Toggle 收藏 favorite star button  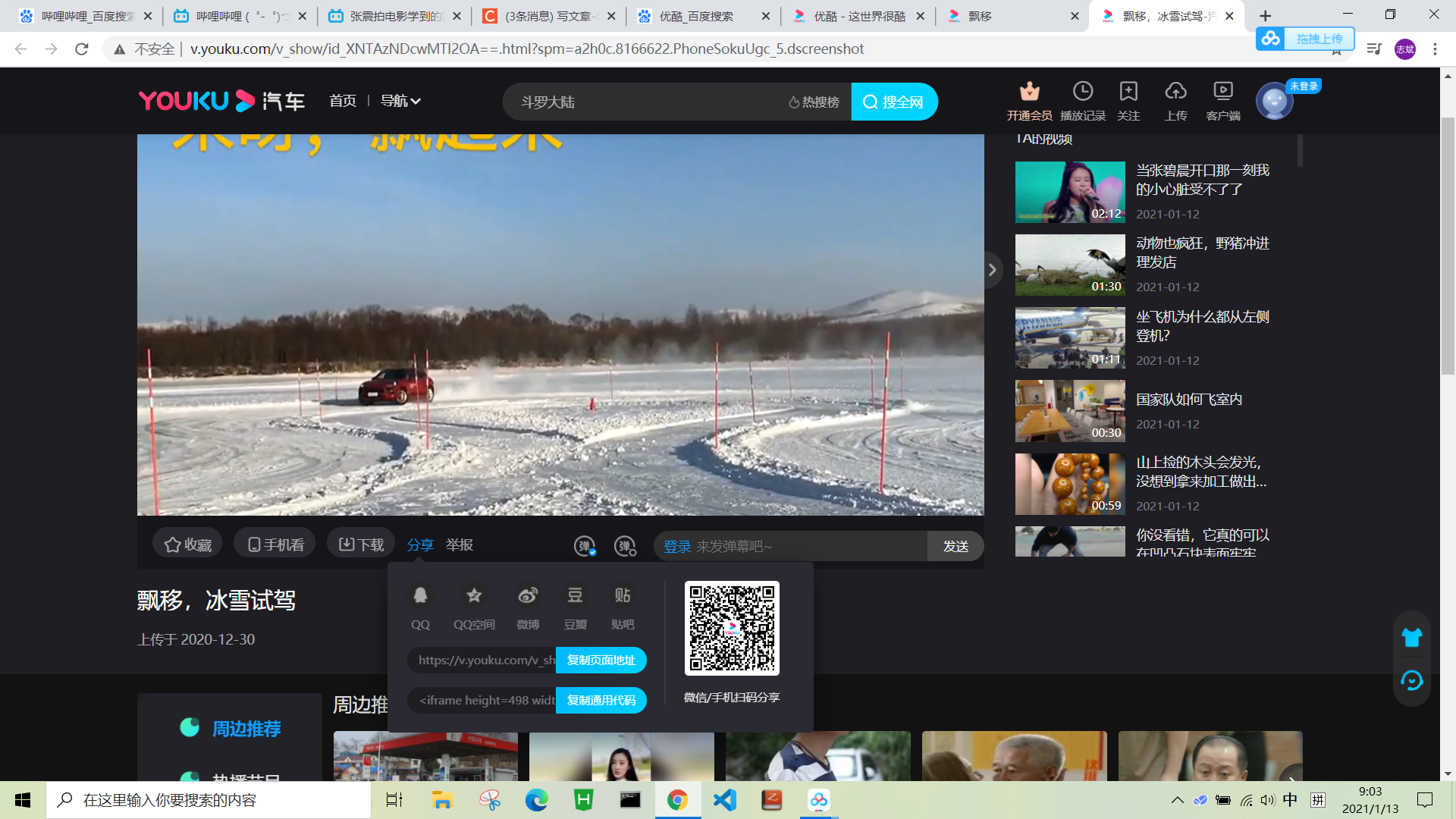(188, 544)
